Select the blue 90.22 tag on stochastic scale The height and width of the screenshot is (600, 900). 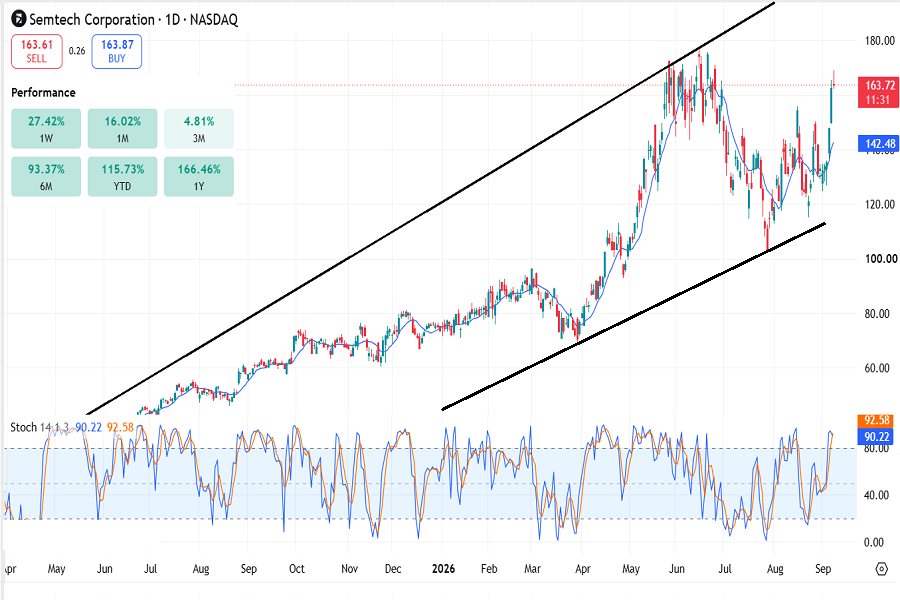pyautogui.click(x=877, y=436)
